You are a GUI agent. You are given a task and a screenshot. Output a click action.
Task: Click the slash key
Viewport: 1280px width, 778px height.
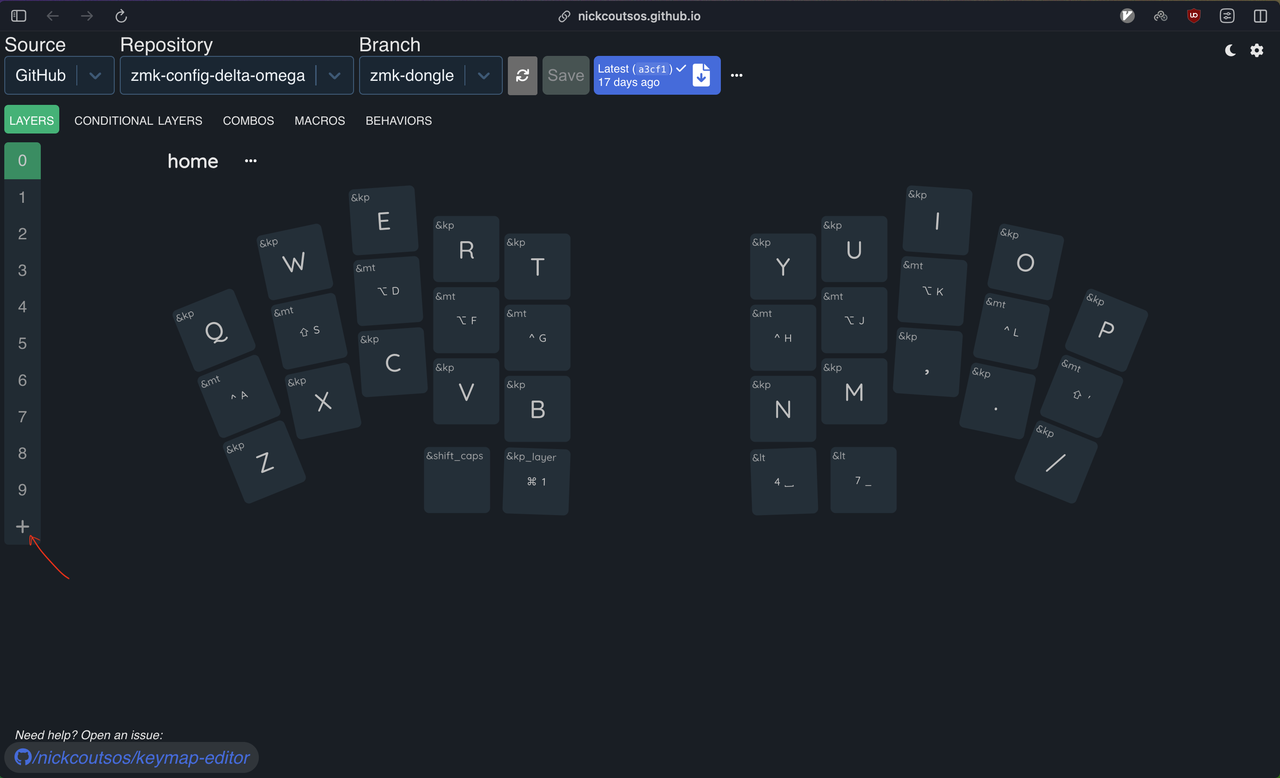(x=1056, y=463)
